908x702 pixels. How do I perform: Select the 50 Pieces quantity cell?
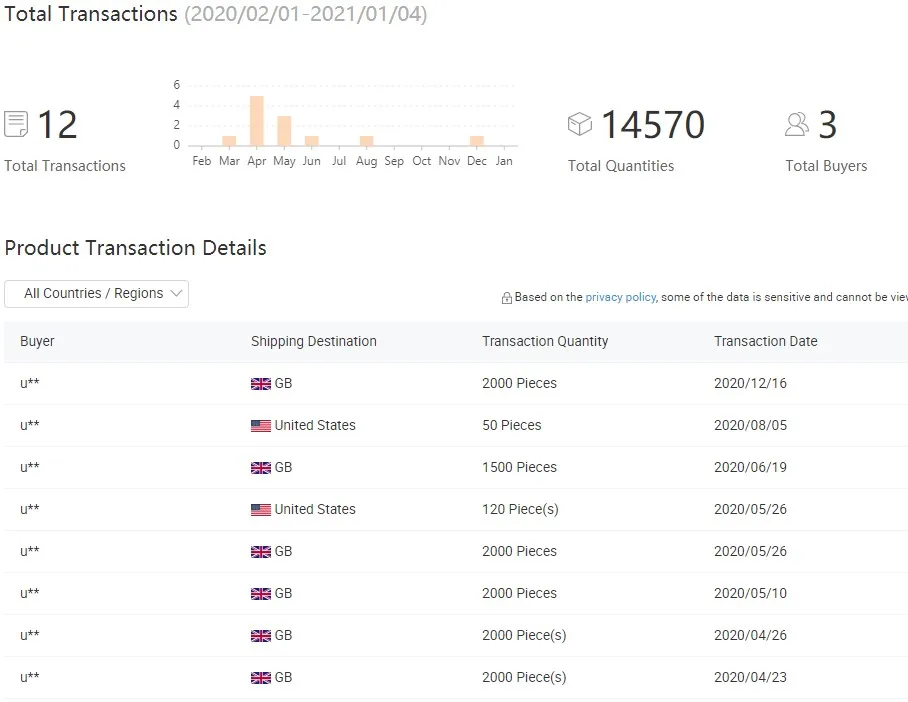[511, 425]
